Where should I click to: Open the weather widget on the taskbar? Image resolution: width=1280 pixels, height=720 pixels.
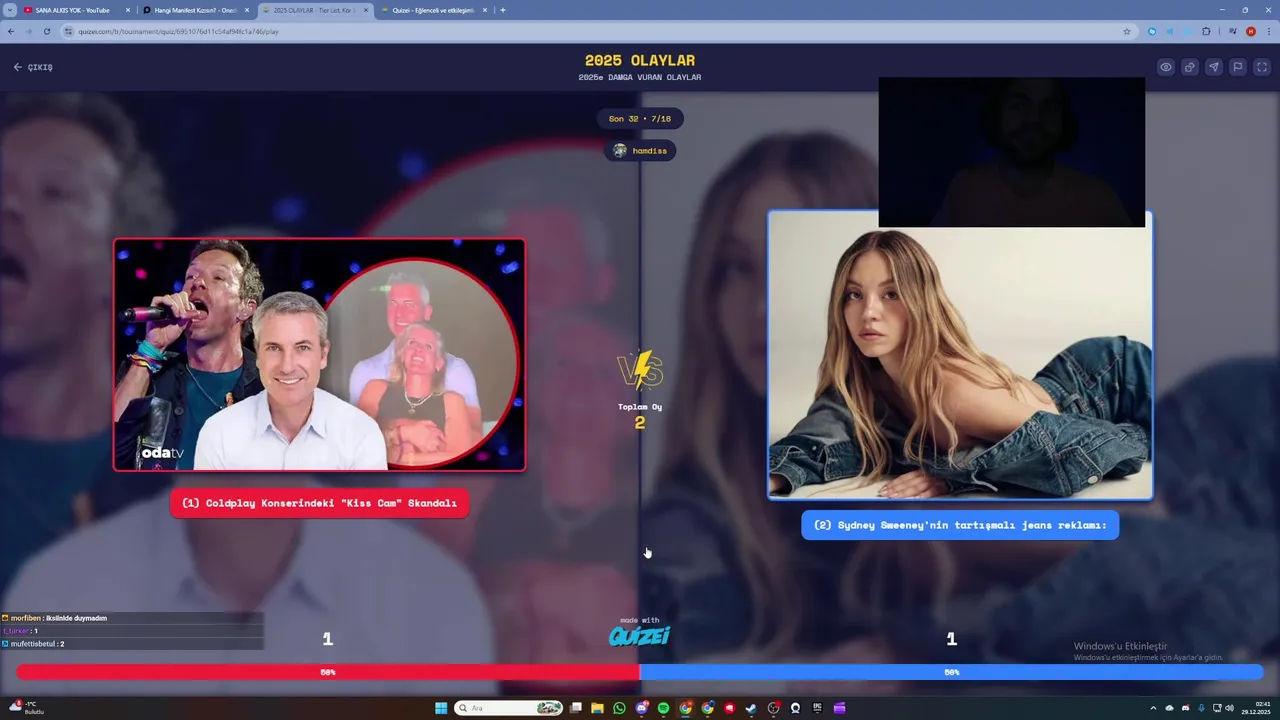point(25,708)
